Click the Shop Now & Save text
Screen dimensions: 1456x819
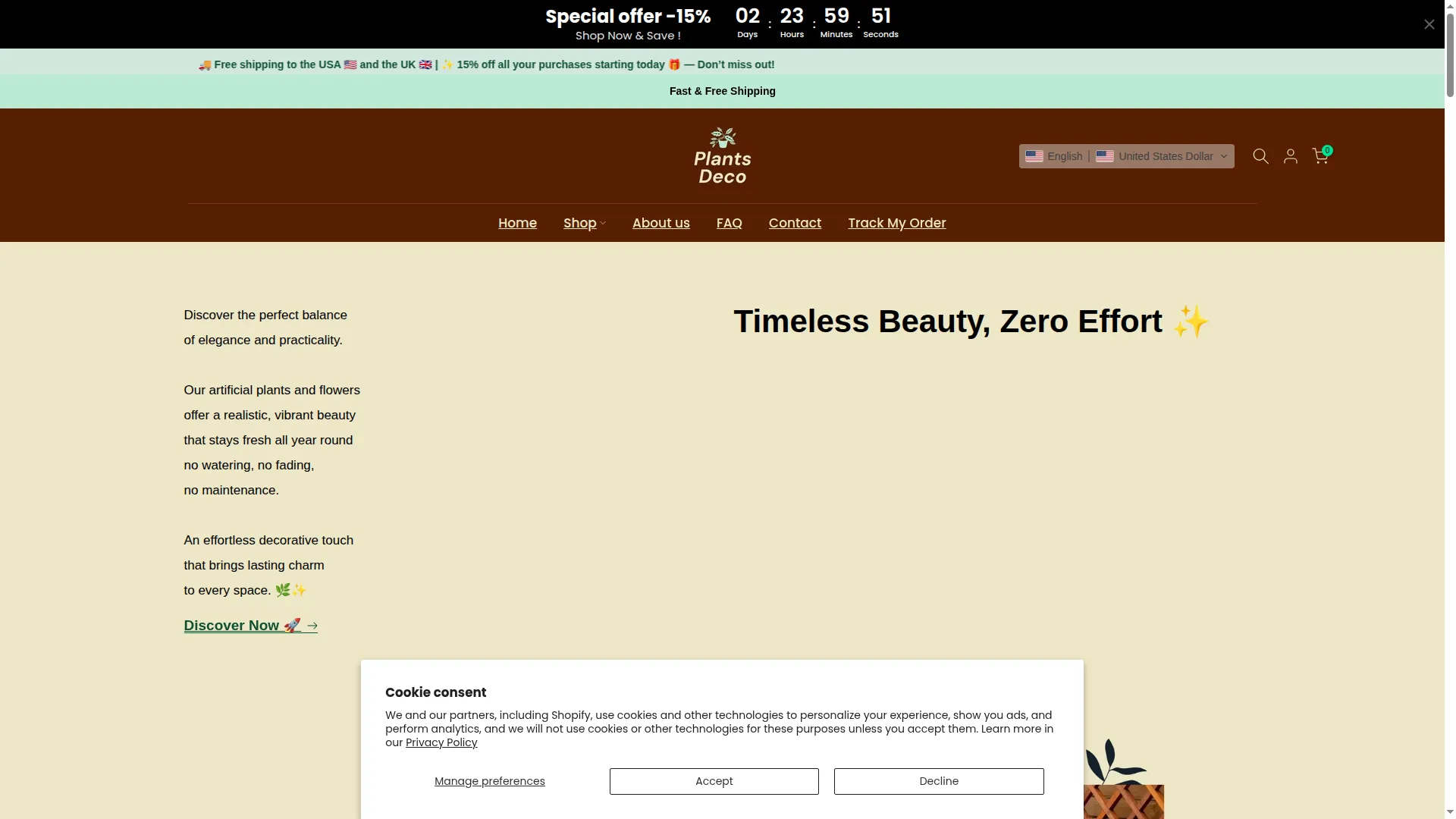628,36
